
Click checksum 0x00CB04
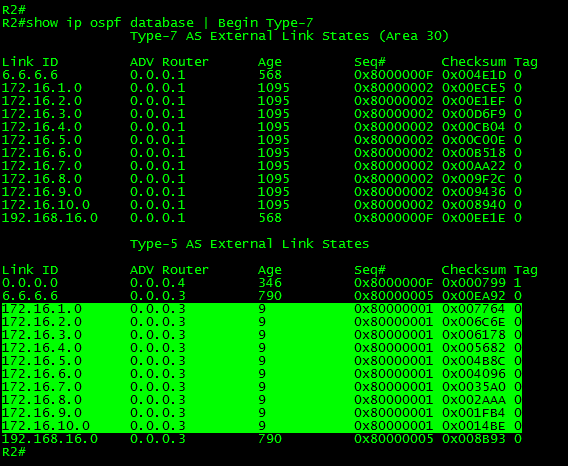(x=473, y=127)
